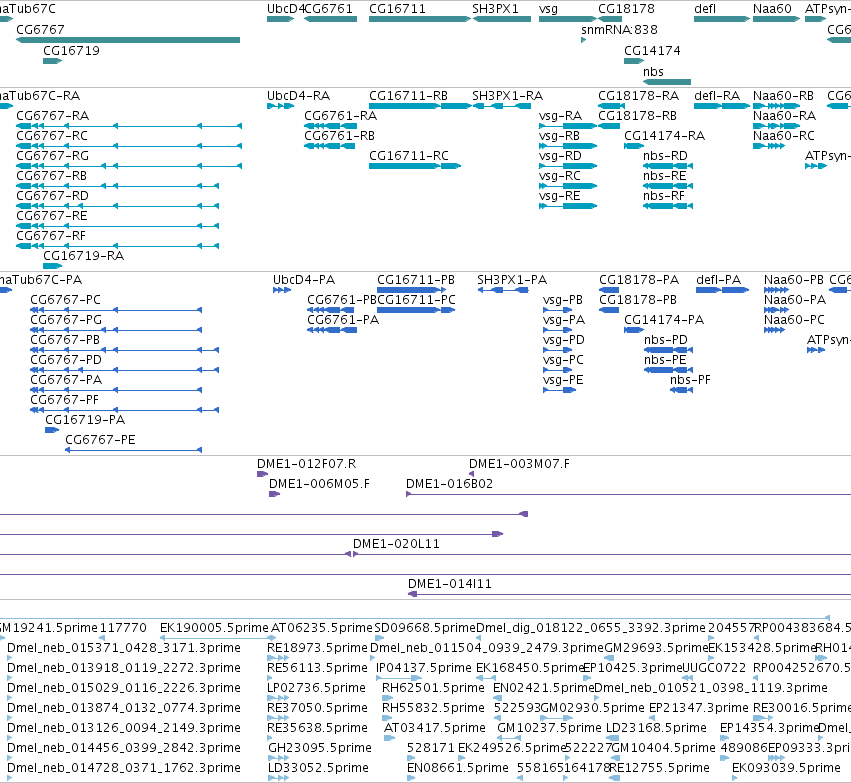Select transcript CG6761-RA
The image size is (851, 783).
click(330, 126)
